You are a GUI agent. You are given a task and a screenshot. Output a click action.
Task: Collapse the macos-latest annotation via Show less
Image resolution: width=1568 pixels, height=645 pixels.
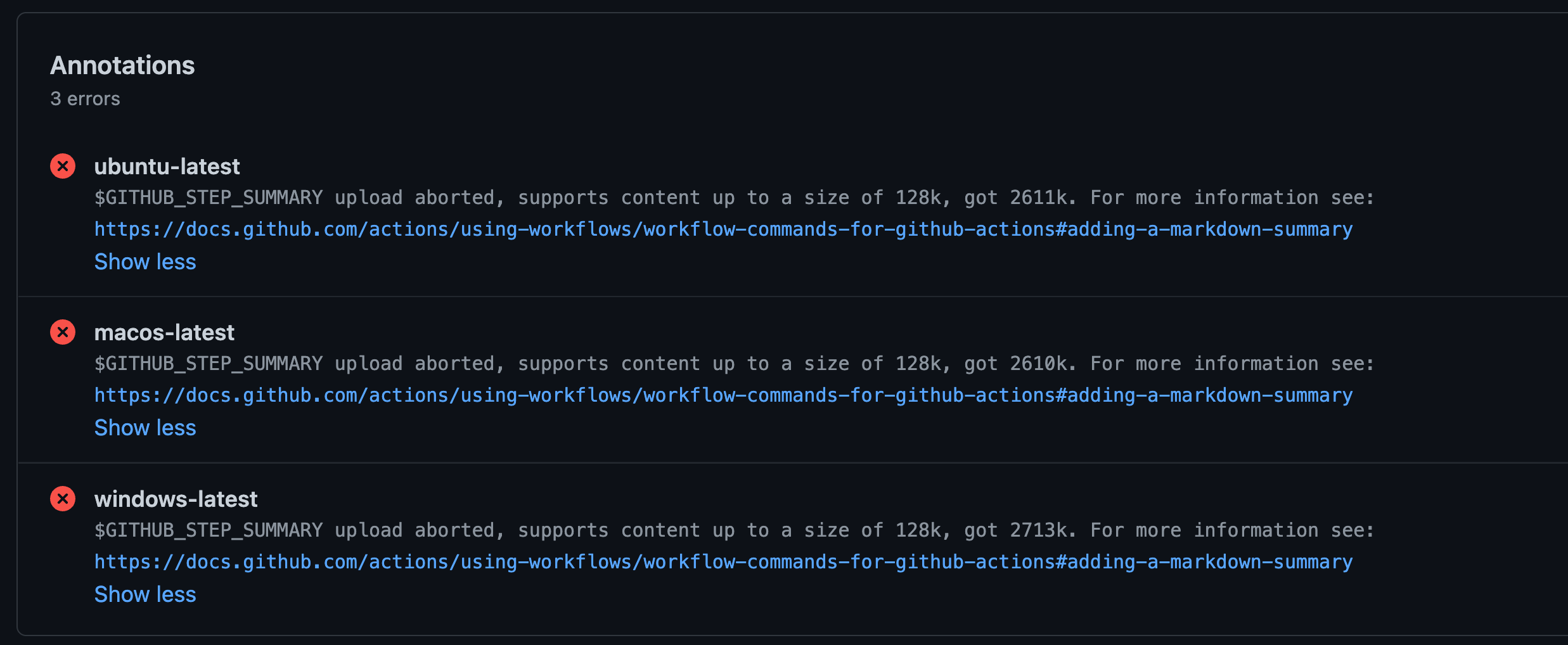[x=145, y=428]
